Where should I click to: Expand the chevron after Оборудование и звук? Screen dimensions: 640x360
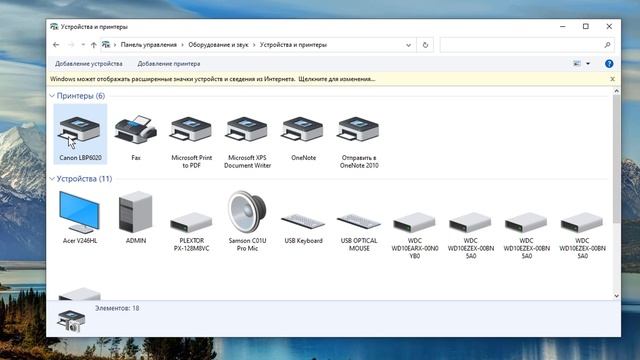(254, 45)
